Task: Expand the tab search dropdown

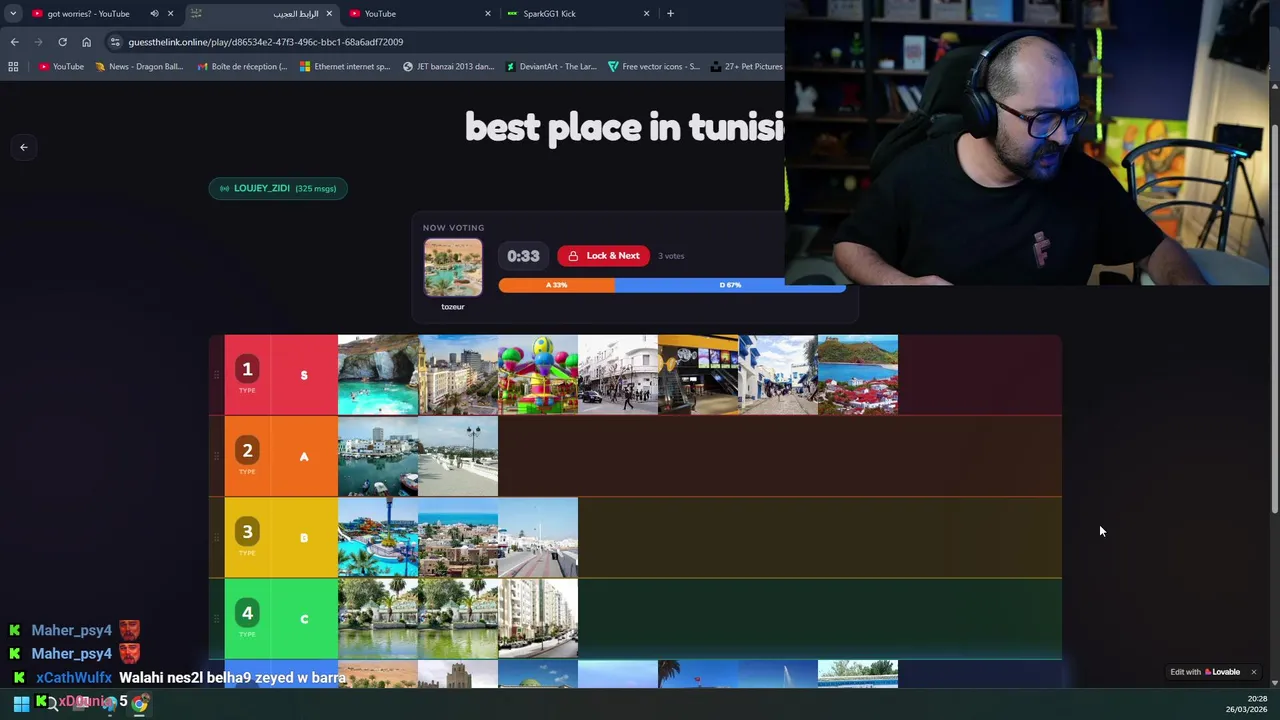Action: pyautogui.click(x=13, y=14)
